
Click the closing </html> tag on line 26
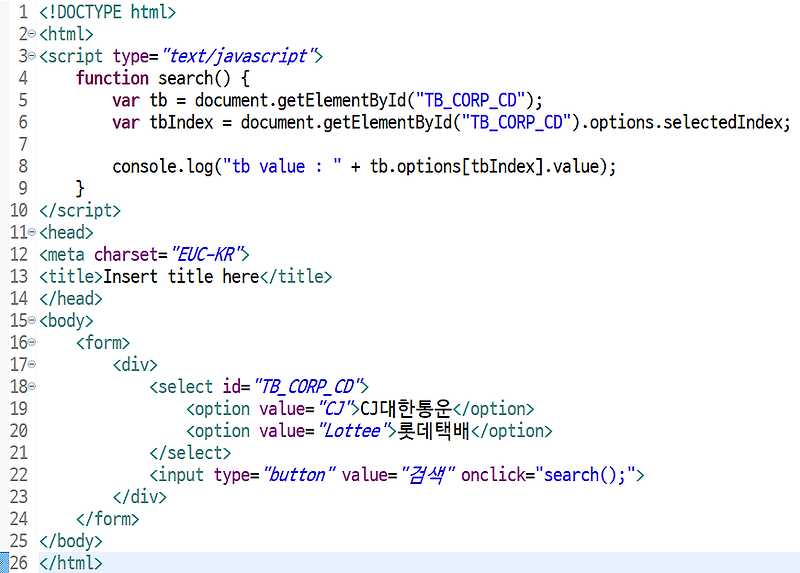pos(71,563)
